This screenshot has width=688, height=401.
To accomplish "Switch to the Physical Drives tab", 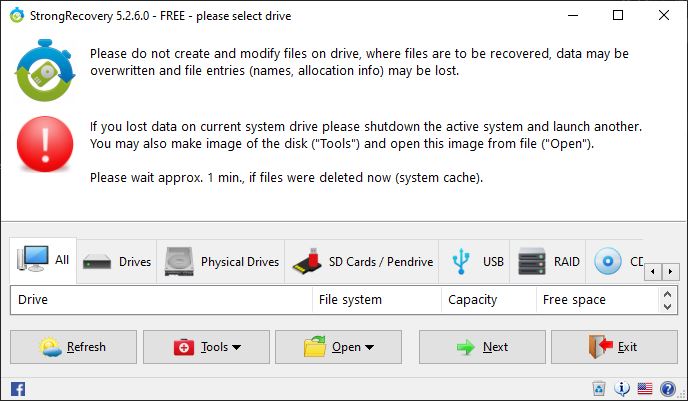I will tap(221, 261).
